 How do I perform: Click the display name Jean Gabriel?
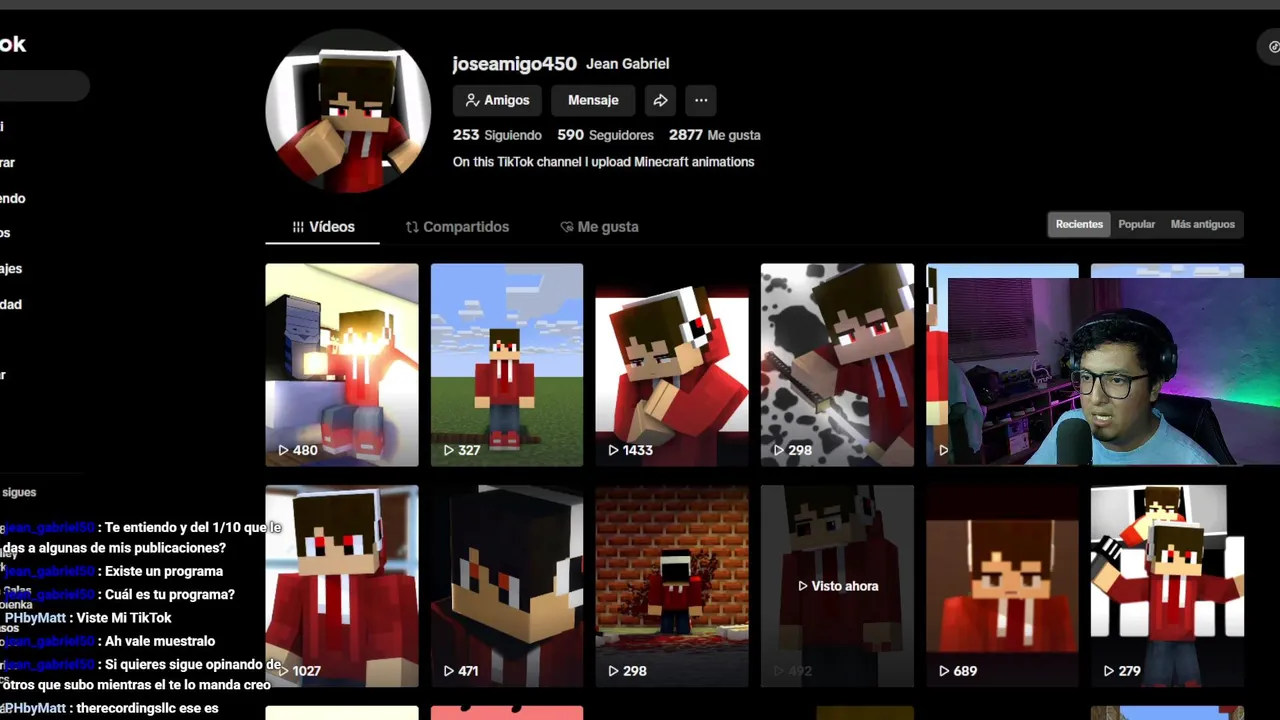click(627, 64)
